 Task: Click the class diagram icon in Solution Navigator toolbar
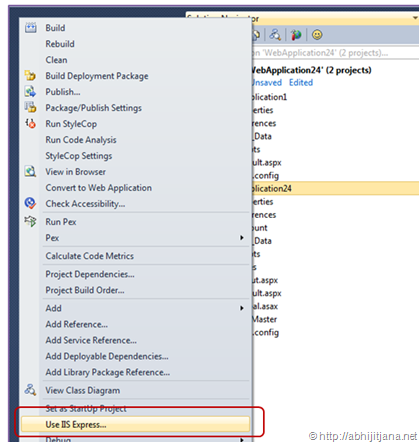[275, 35]
